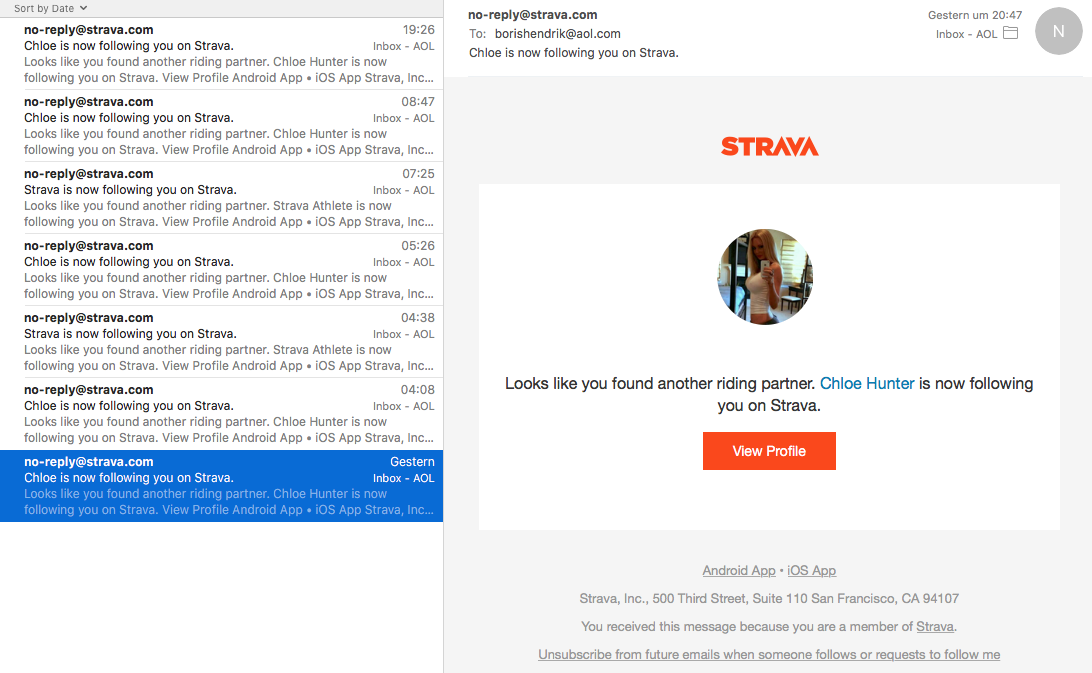Select the Strava email received at 07:25
The width and height of the screenshot is (1092, 673).
click(x=221, y=197)
